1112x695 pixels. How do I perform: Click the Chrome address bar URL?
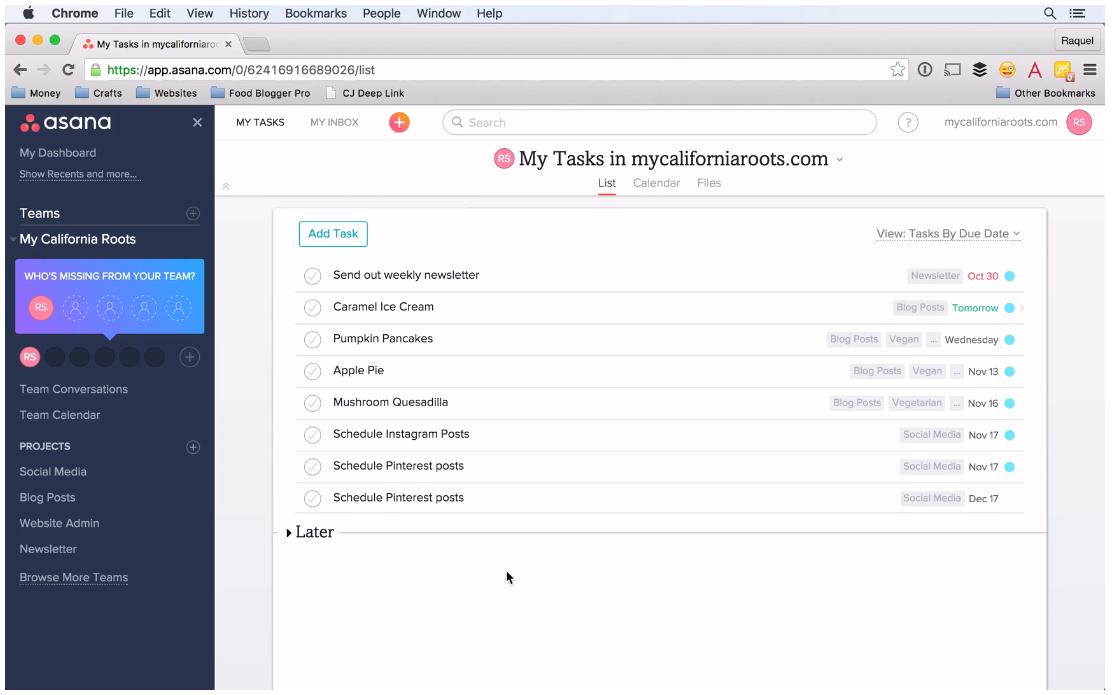click(x=241, y=70)
